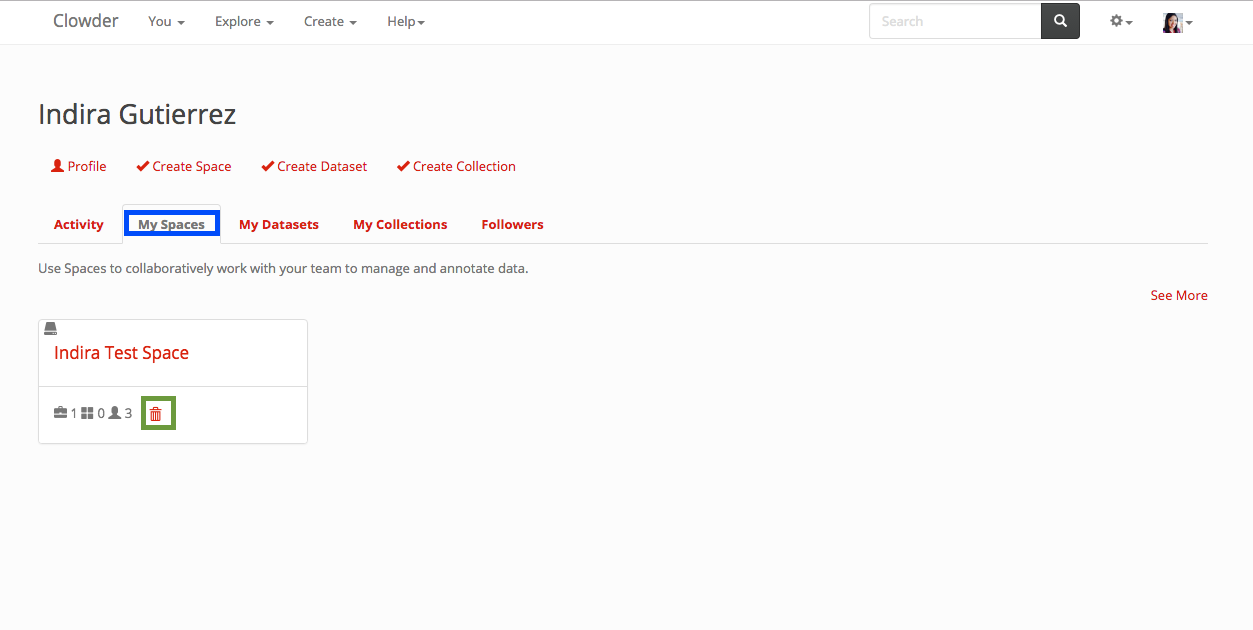Switch to the My Datasets tab
The width and height of the screenshot is (1253, 630).
279,224
